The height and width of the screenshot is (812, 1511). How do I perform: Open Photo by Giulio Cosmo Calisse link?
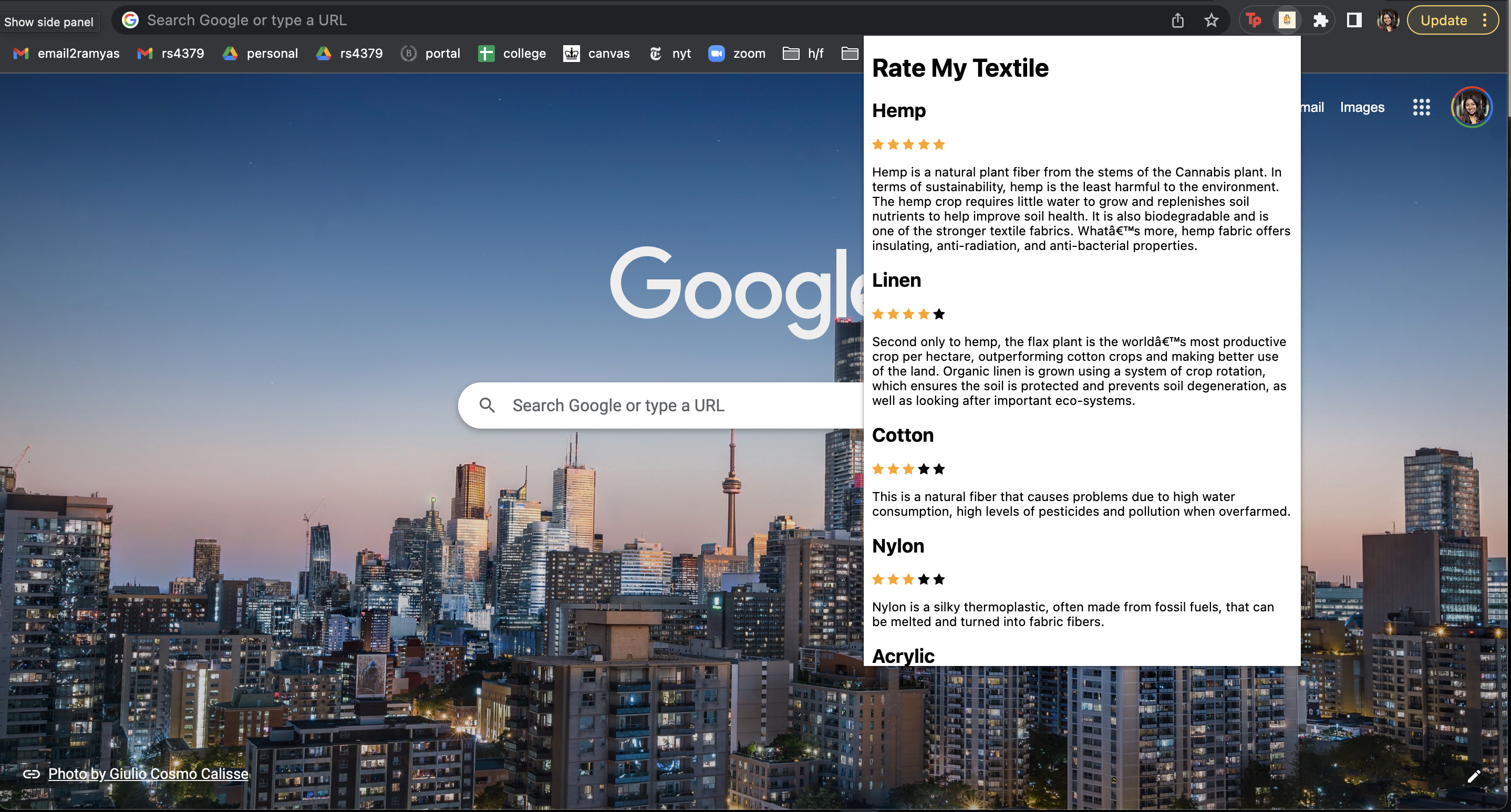pos(148,774)
